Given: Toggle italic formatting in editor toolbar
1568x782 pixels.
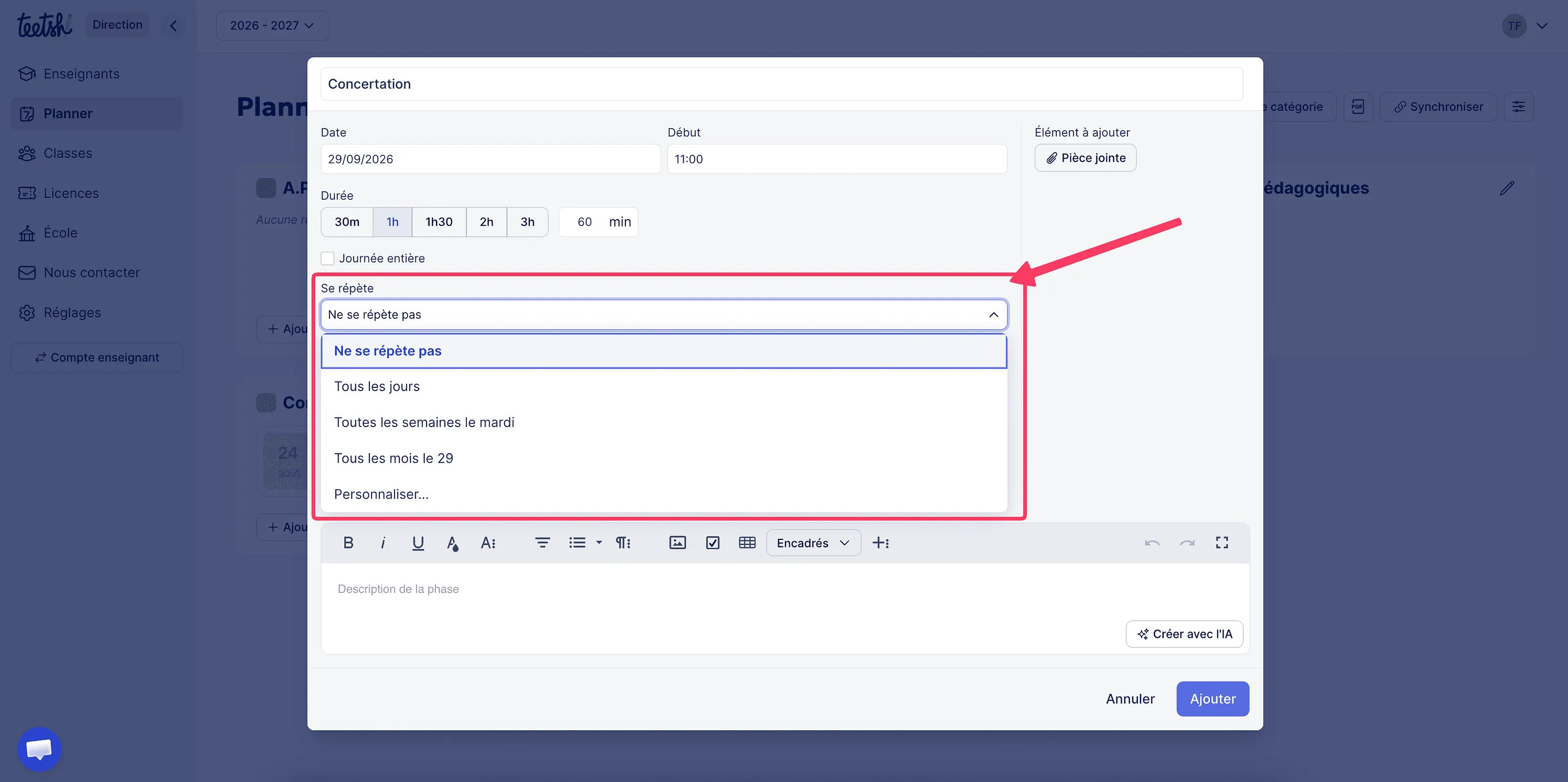Looking at the screenshot, I should (x=383, y=543).
